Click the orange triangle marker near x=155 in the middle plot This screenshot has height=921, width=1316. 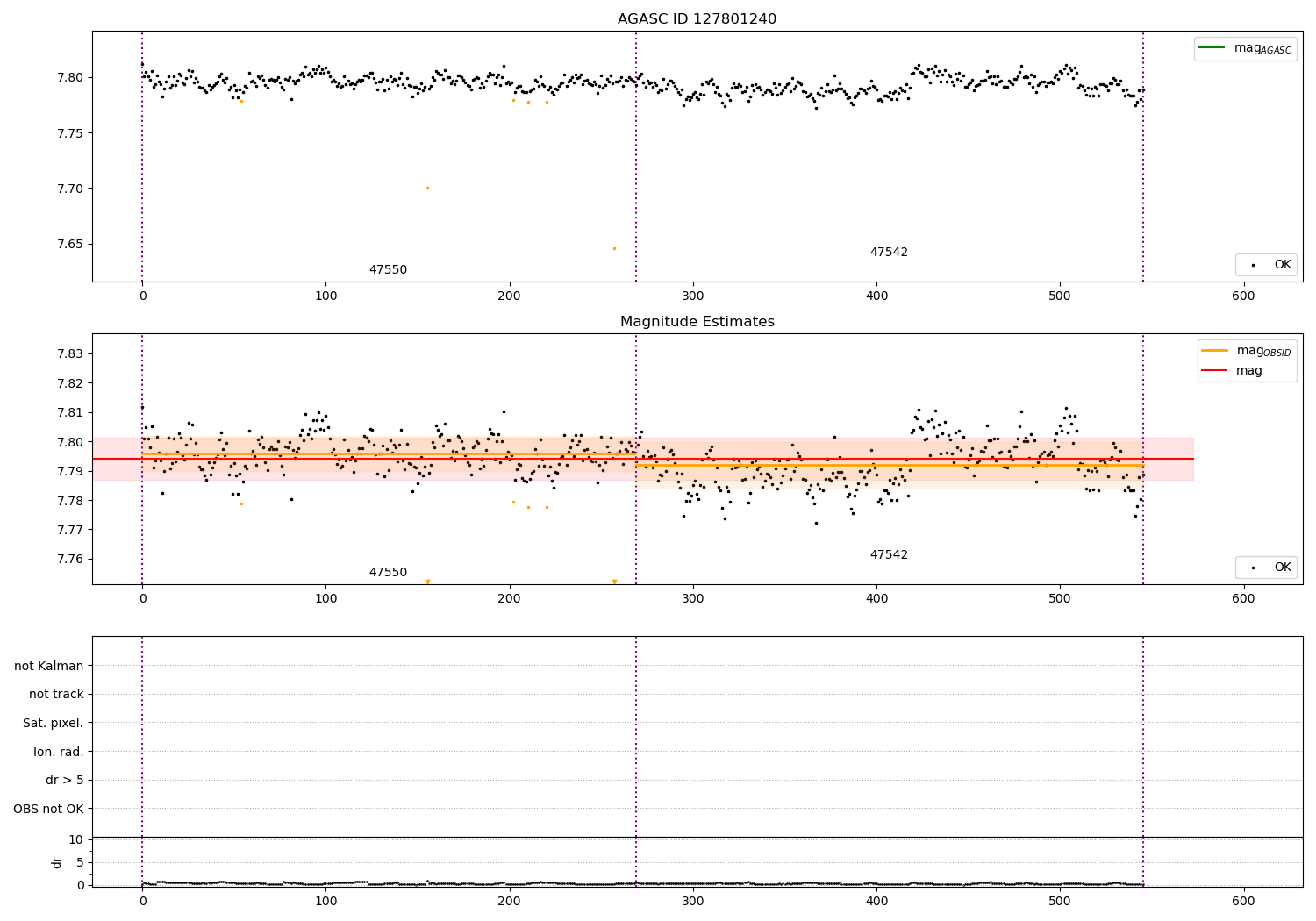click(427, 582)
